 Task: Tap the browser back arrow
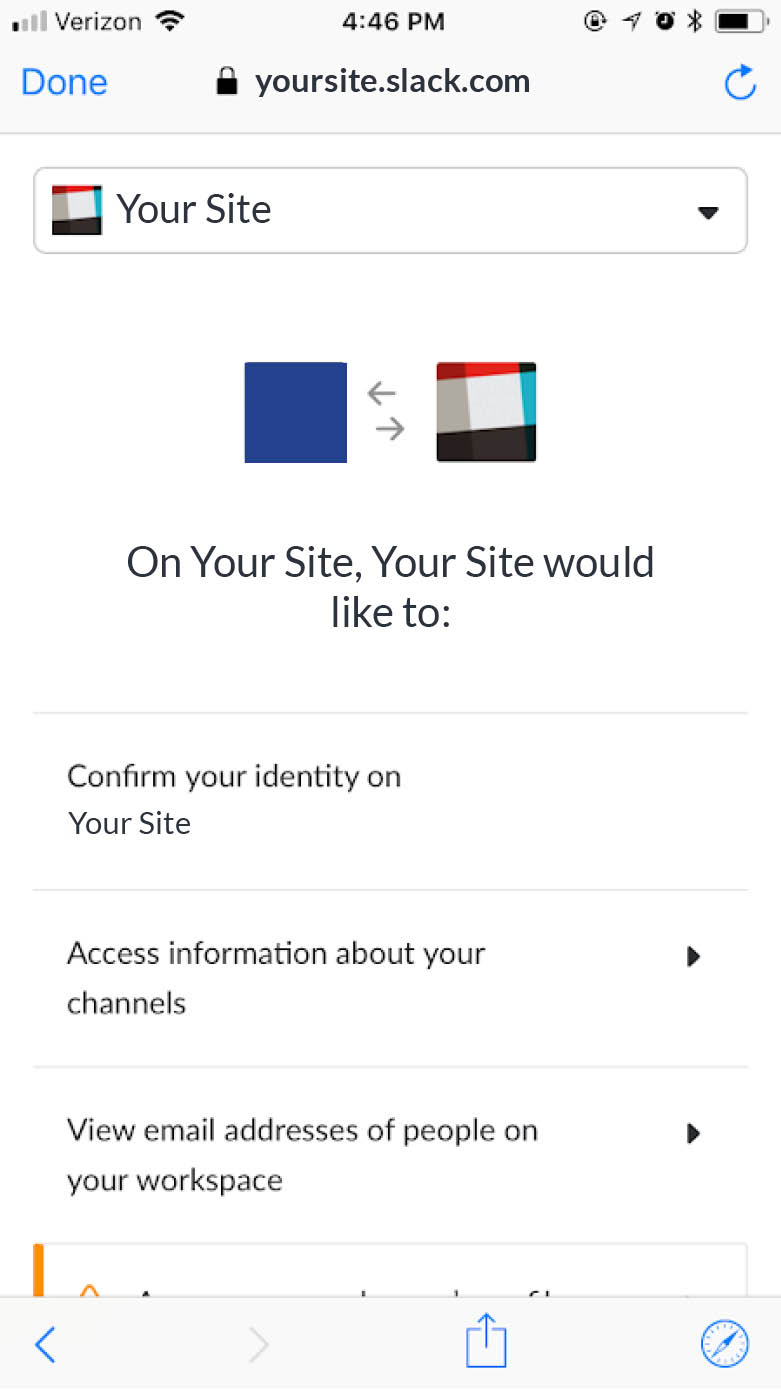(x=45, y=1345)
